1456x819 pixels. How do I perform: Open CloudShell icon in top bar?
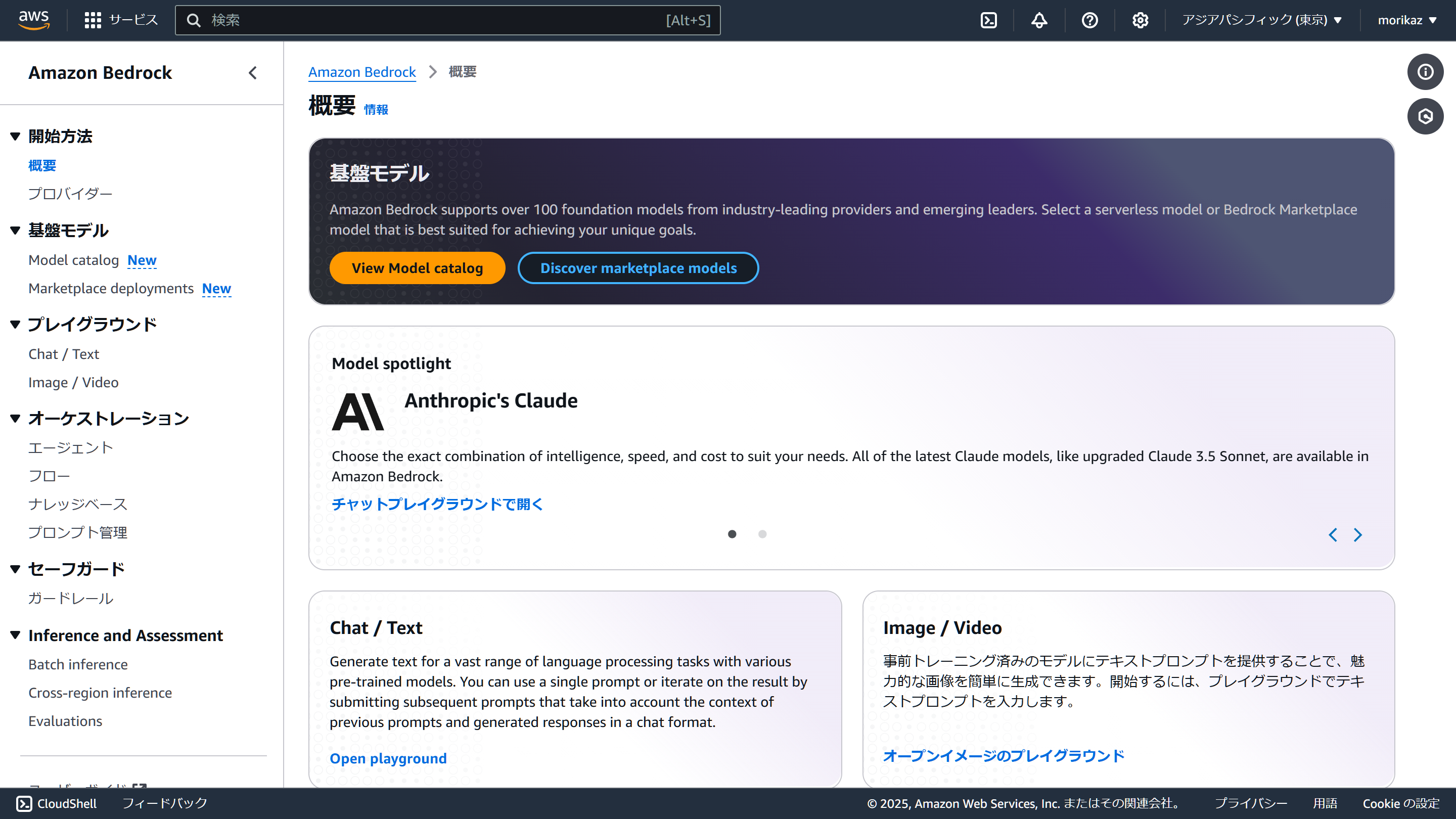(988, 20)
